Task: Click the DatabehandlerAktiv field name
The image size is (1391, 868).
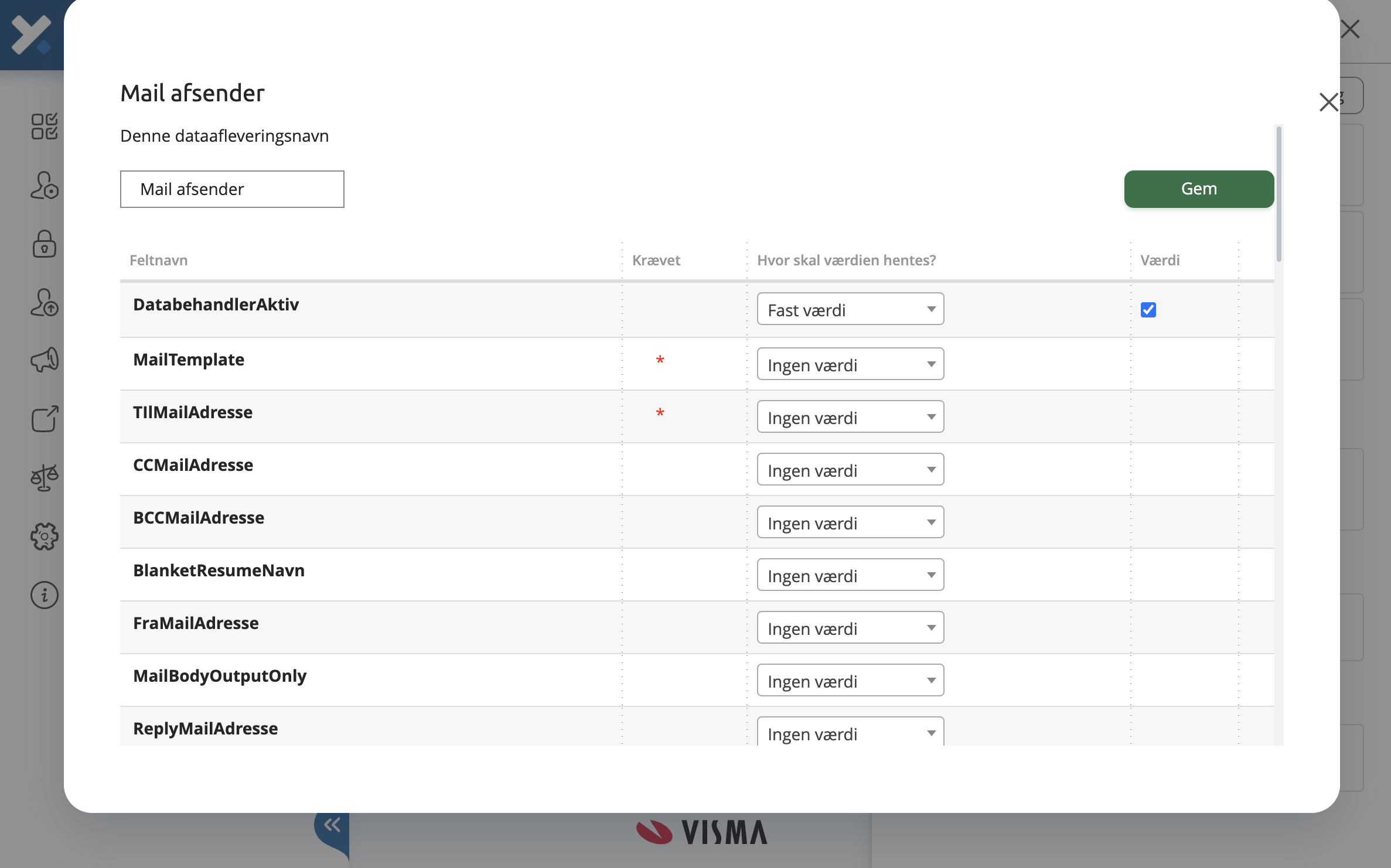Action: click(216, 305)
